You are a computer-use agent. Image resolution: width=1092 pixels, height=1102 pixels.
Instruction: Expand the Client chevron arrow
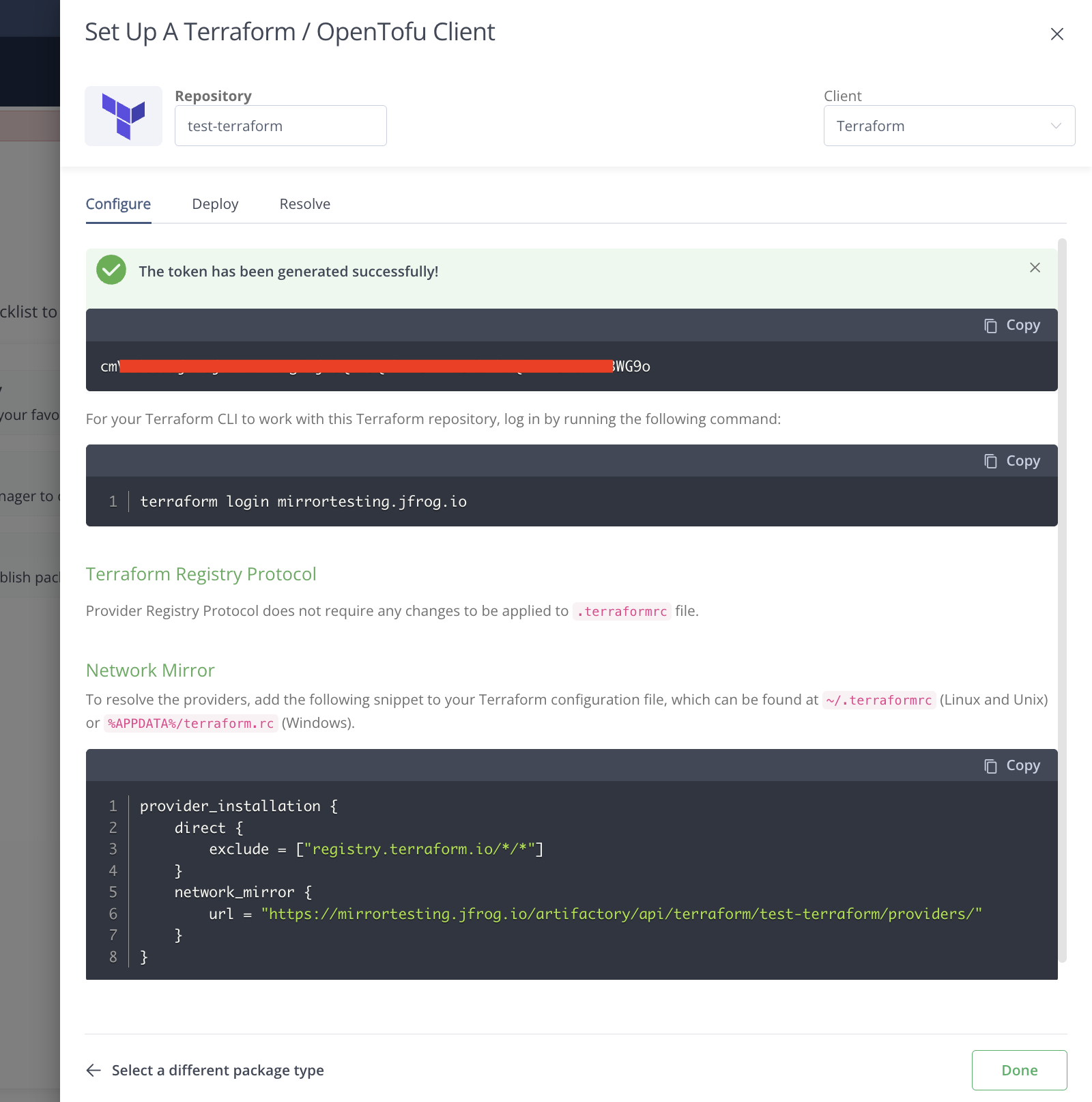coord(1056,126)
